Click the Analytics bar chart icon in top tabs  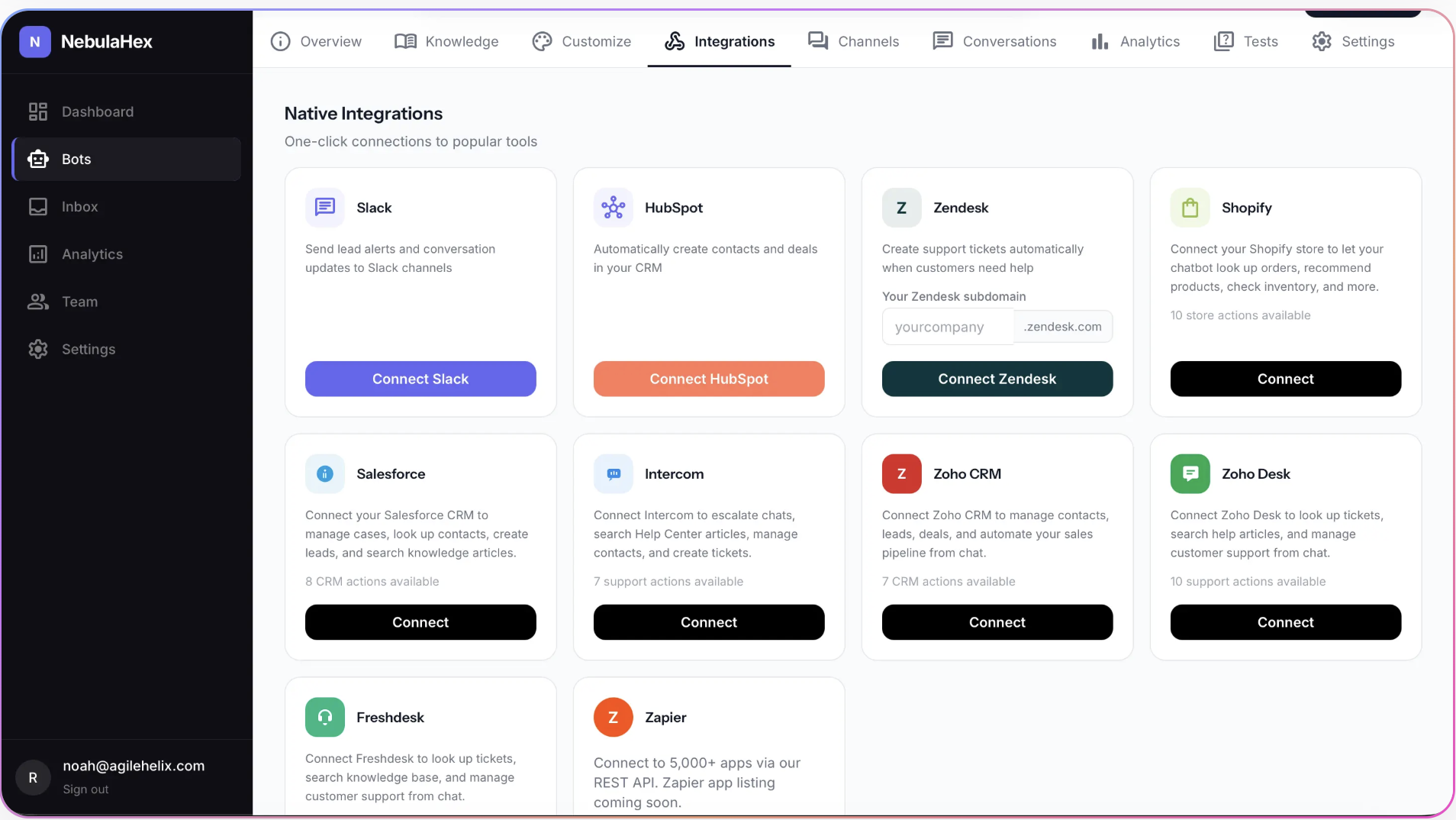tap(1100, 41)
